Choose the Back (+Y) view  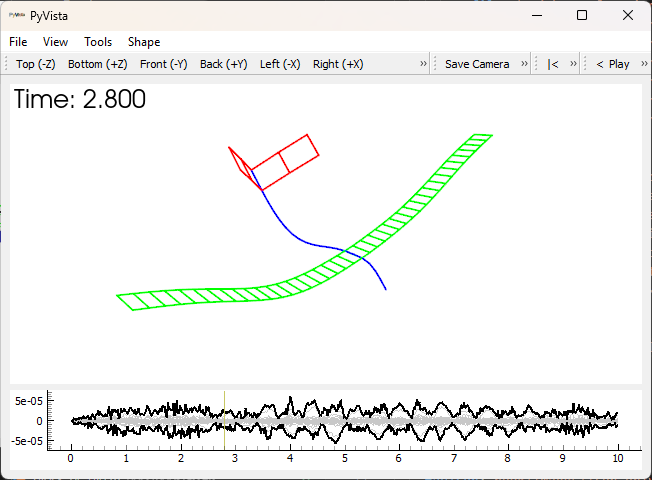[224, 64]
